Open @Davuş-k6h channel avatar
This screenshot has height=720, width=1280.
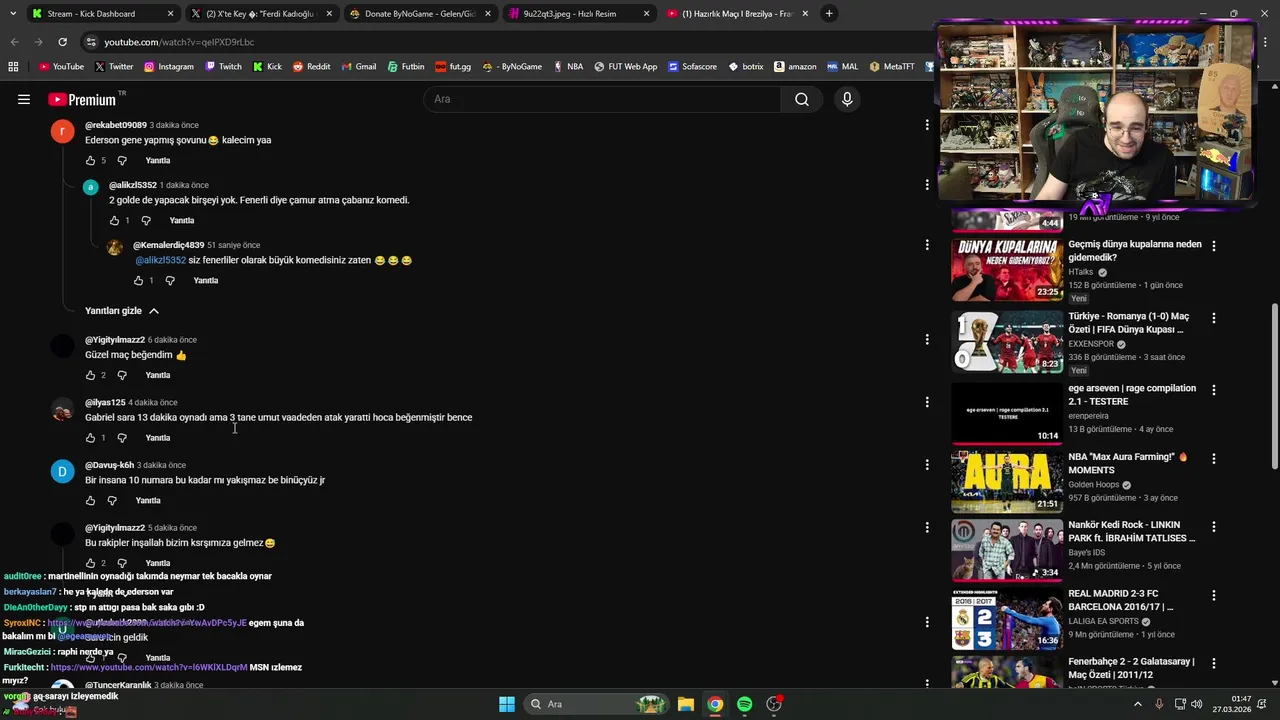[x=63, y=471]
